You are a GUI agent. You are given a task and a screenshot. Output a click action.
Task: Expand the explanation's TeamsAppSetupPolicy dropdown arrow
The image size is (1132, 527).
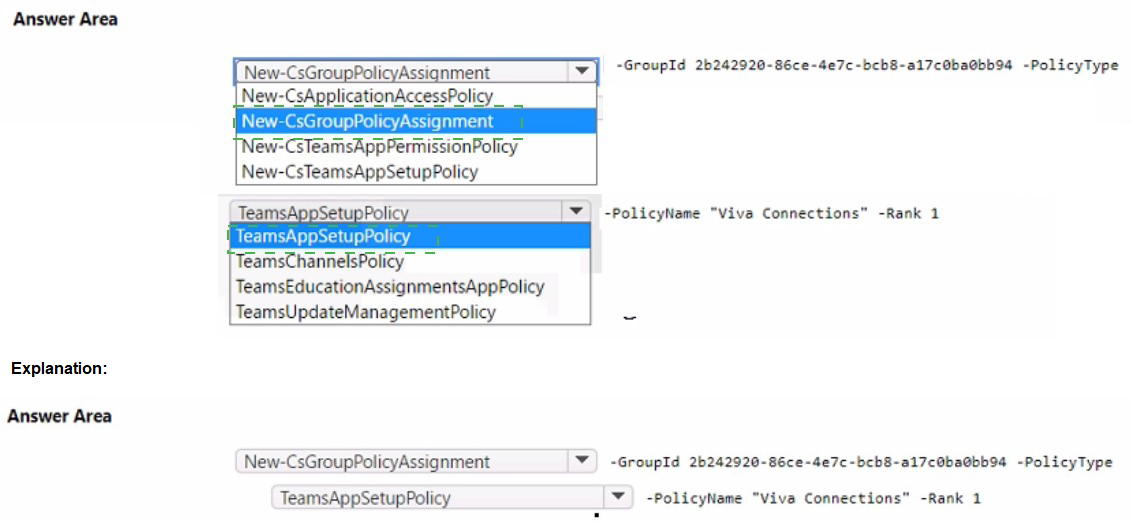pos(619,497)
